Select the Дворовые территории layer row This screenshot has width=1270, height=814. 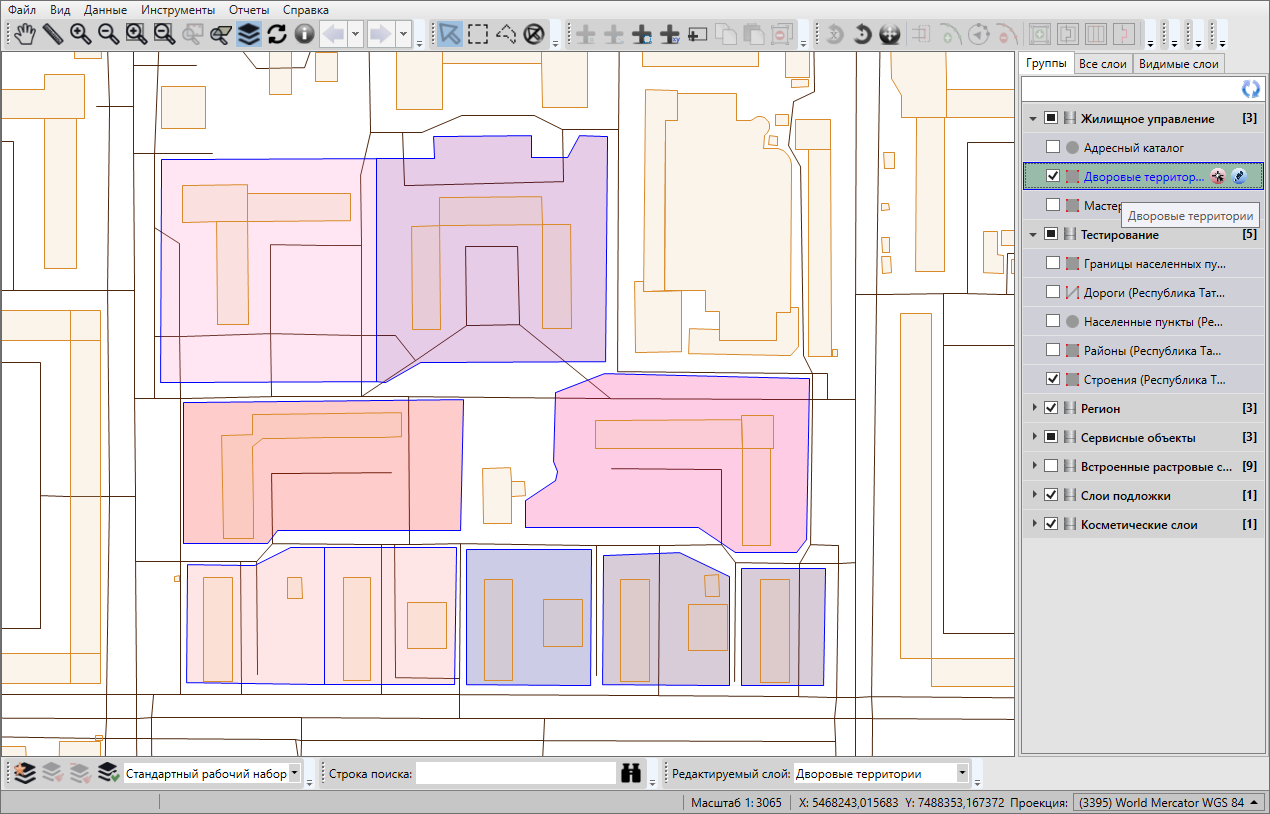[x=1144, y=177]
